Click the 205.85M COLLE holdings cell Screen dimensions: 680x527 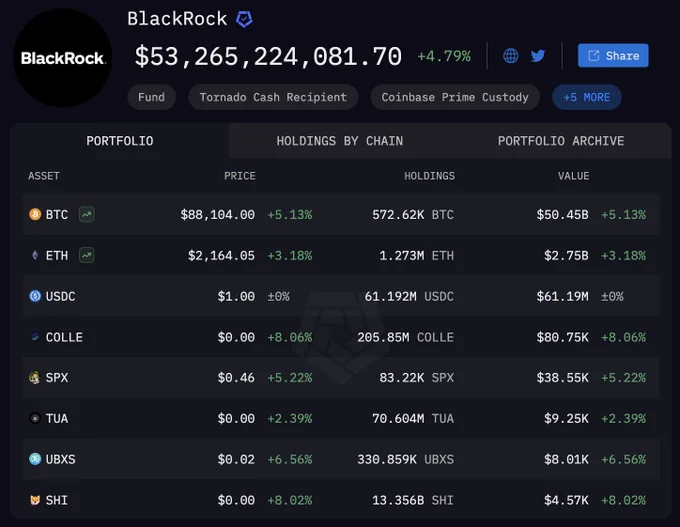point(405,337)
